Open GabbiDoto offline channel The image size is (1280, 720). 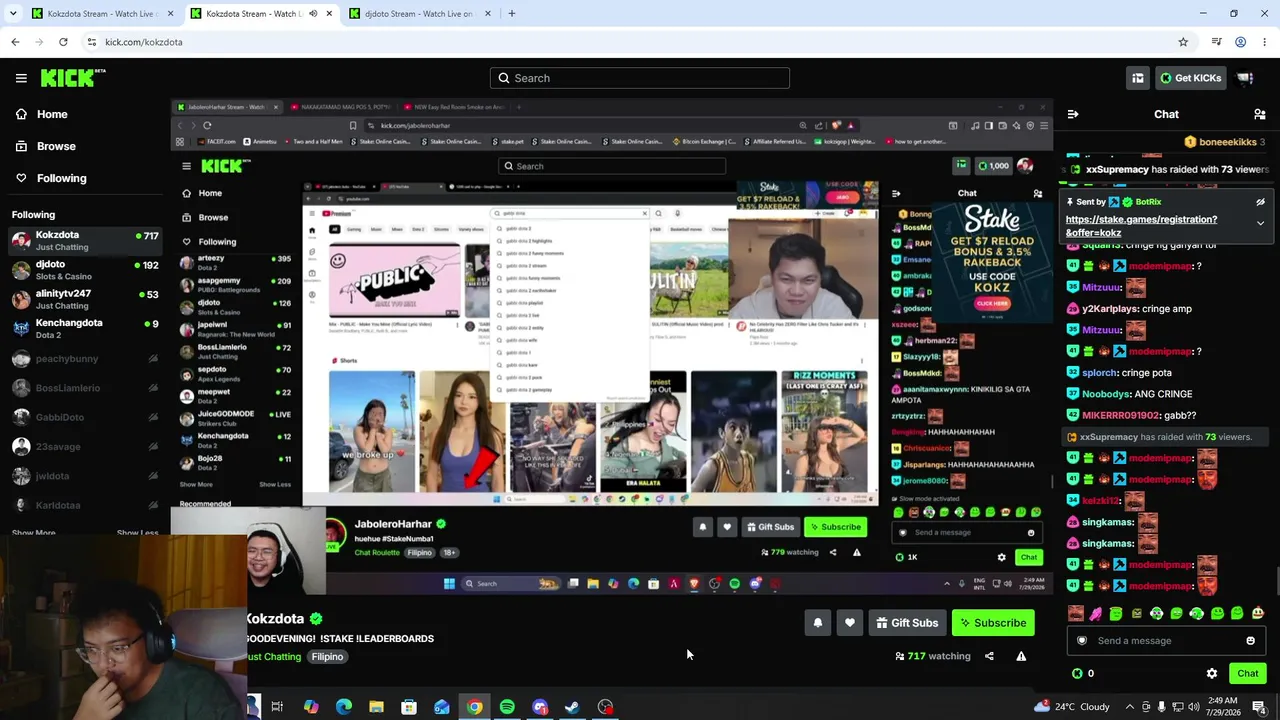[x=85, y=417]
